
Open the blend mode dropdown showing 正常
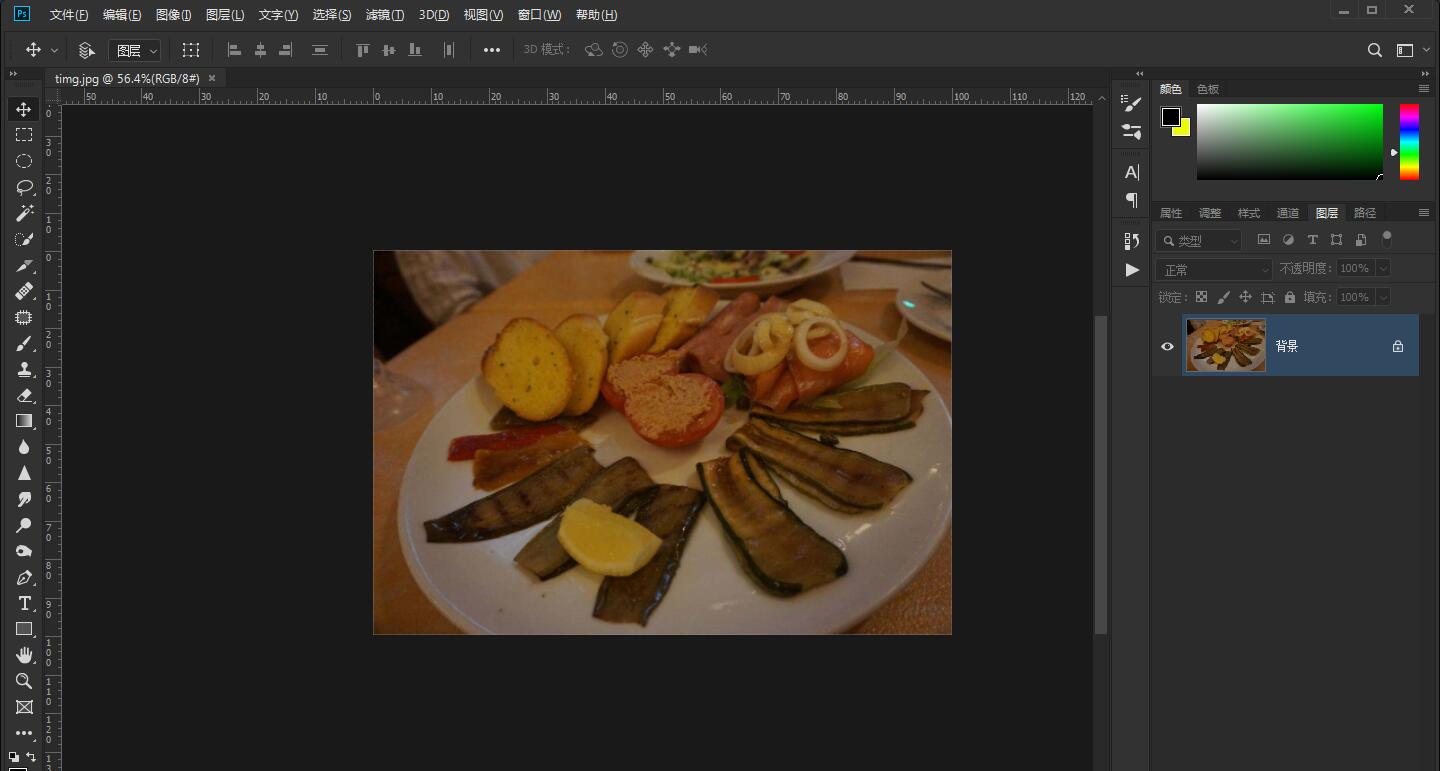pos(1213,268)
